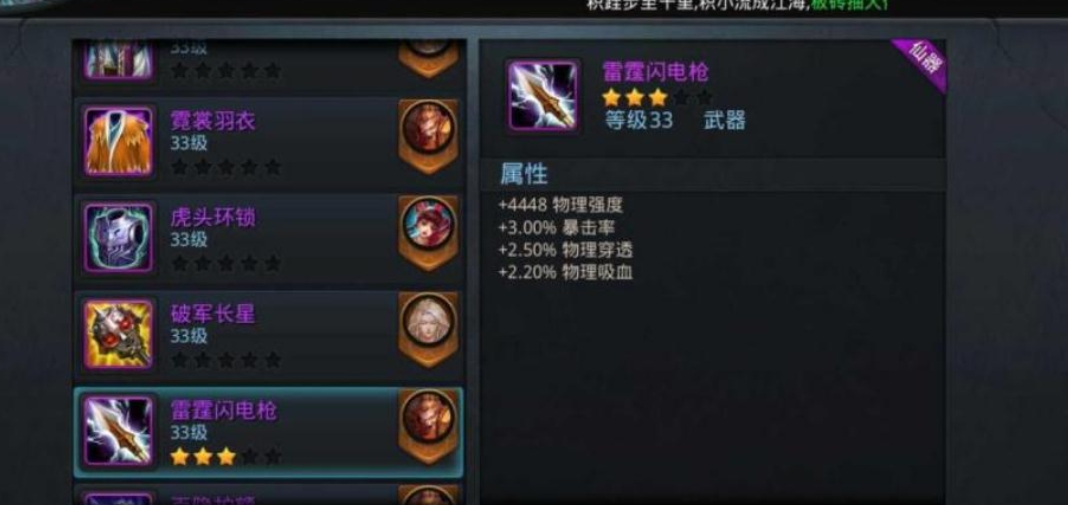This screenshot has height=505, width=1068.
Task: Click large 雷霆闪电枪 weapon icon in details
Action: point(543,95)
